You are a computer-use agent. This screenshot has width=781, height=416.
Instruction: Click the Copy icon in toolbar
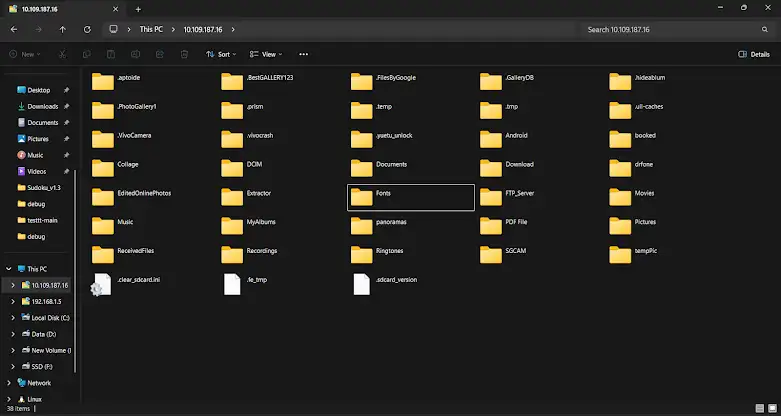point(87,54)
